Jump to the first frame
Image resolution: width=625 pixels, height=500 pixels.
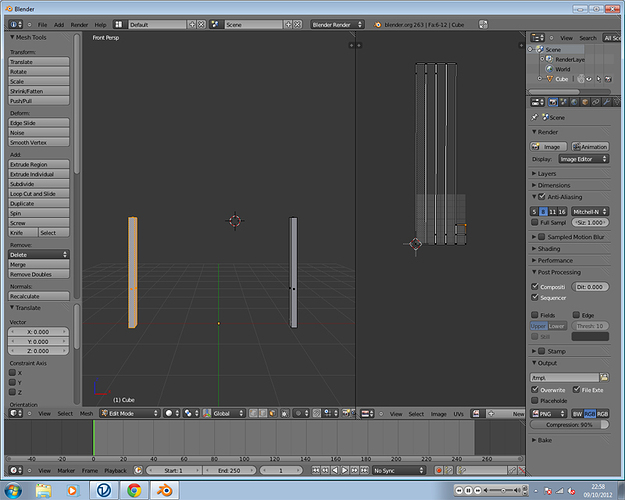pos(316,470)
